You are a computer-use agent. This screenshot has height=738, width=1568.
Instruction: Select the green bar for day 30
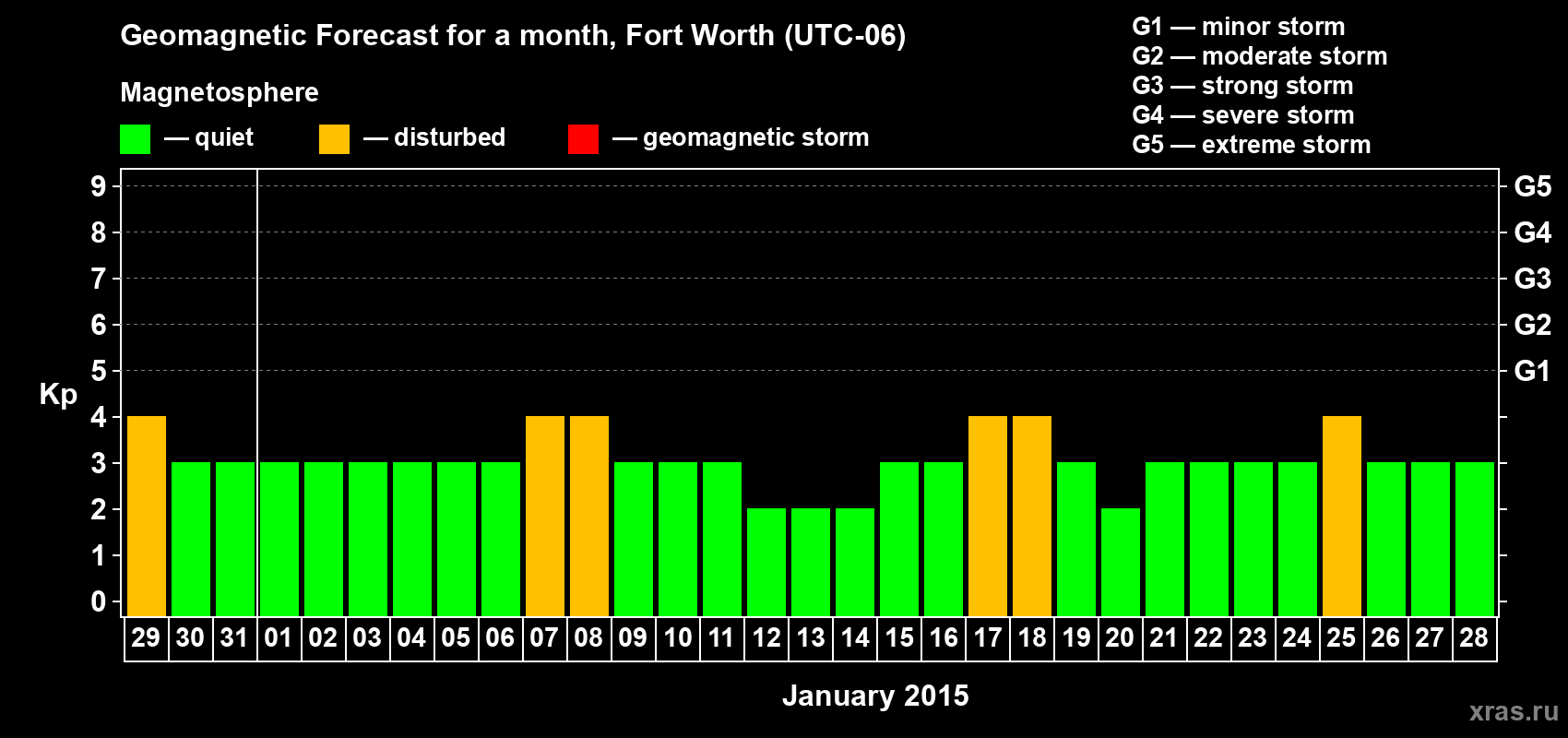tap(191, 539)
